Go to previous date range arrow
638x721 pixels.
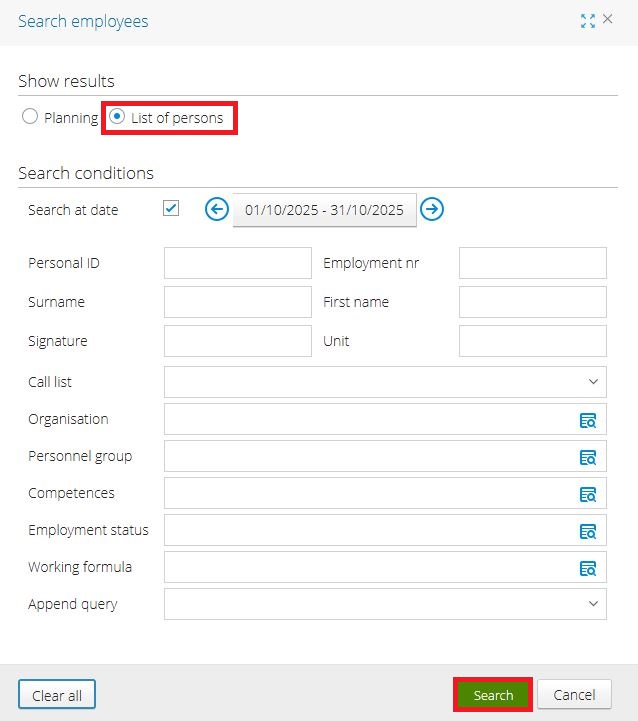click(x=217, y=209)
